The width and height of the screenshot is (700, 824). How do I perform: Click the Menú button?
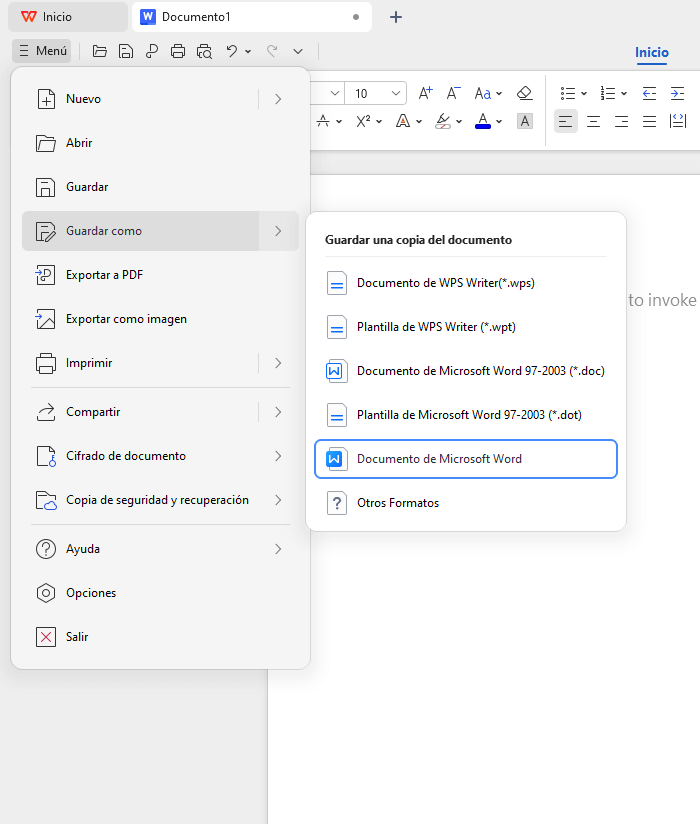pyautogui.click(x=42, y=51)
